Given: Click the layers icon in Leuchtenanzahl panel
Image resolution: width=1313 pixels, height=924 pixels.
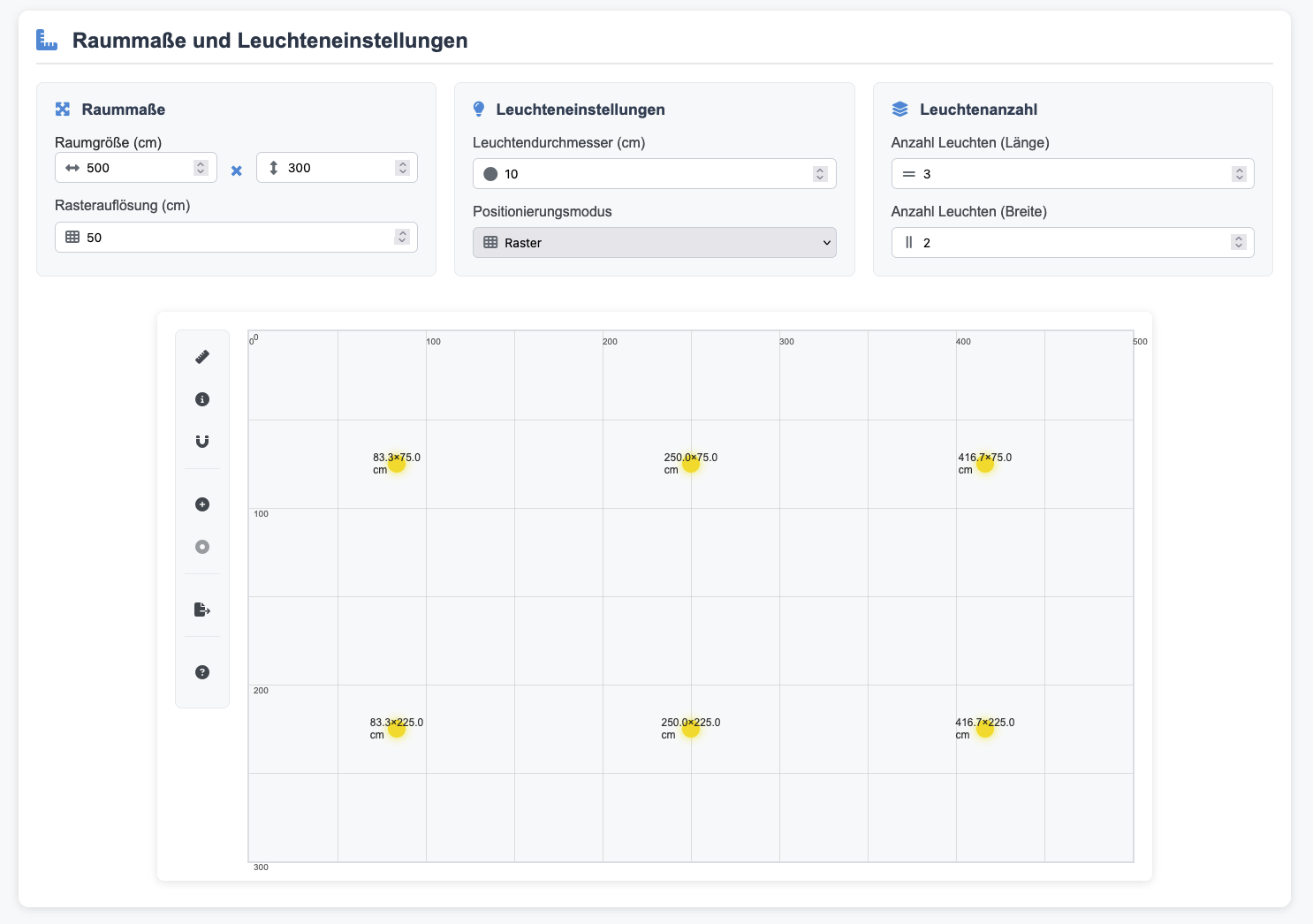Looking at the screenshot, I should pyautogui.click(x=899, y=109).
